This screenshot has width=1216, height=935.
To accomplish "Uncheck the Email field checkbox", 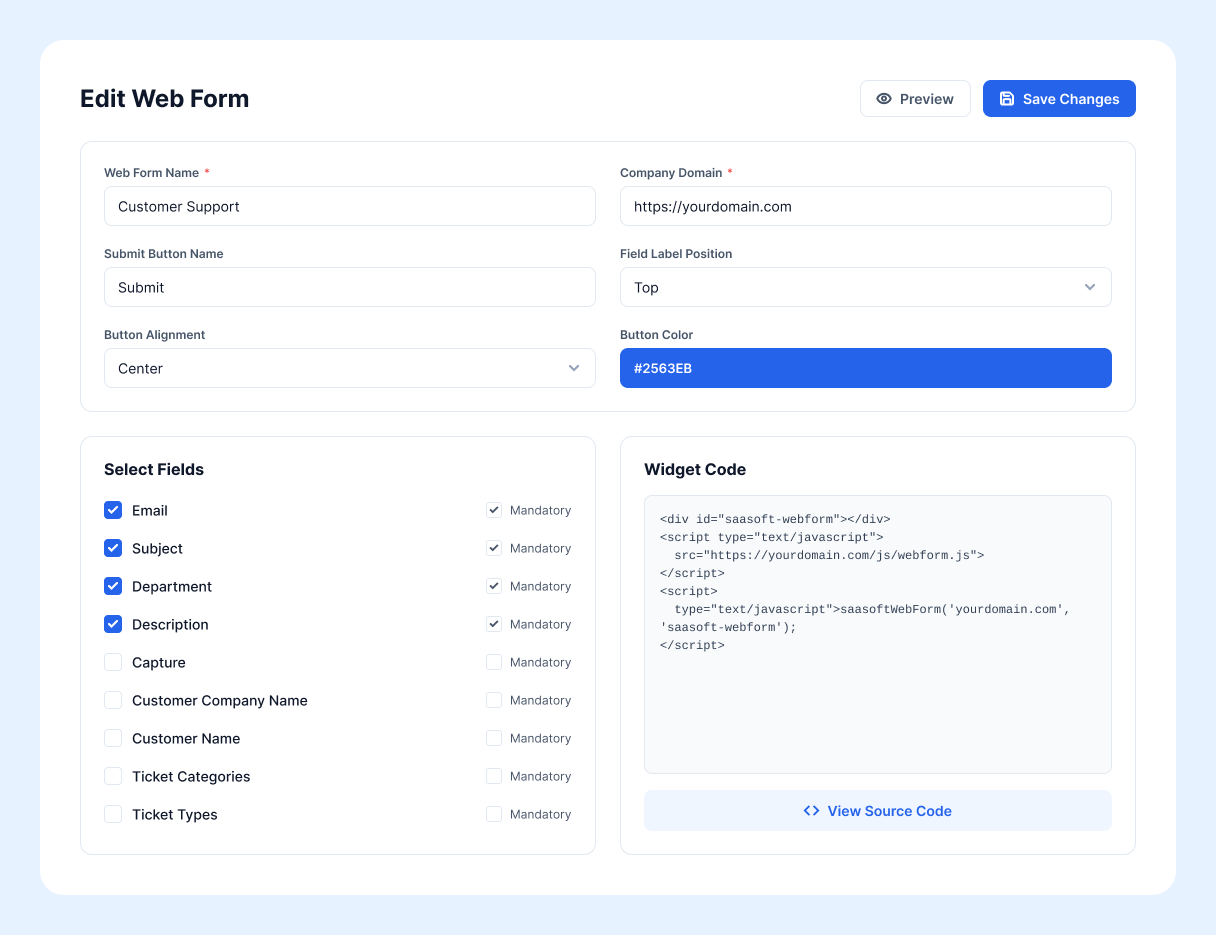I will tap(113, 510).
